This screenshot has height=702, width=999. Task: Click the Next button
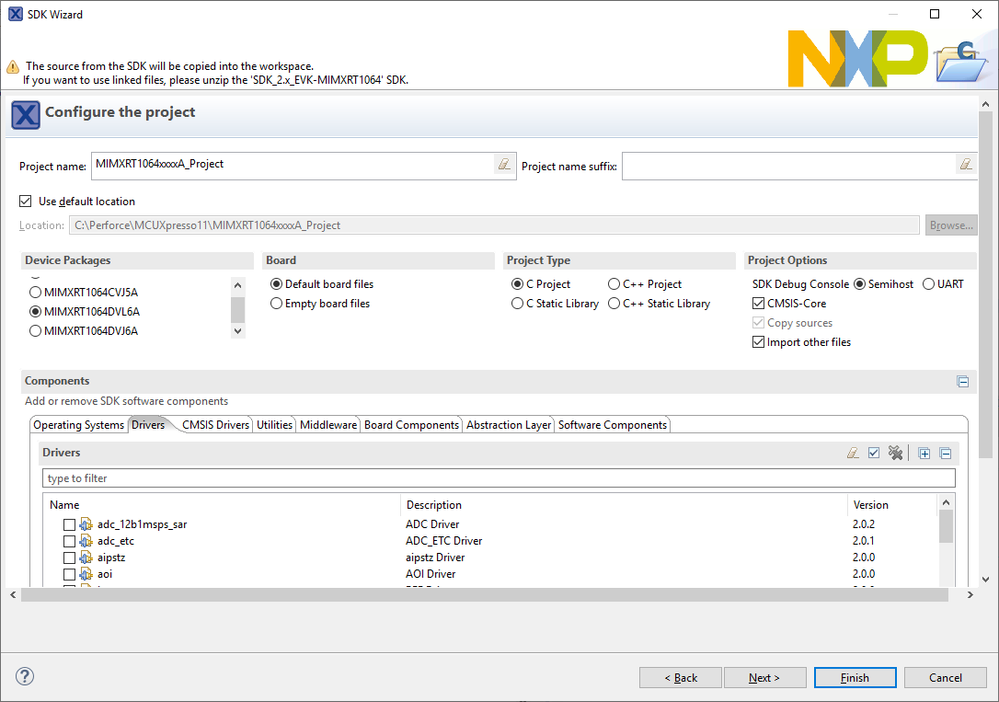(x=765, y=678)
